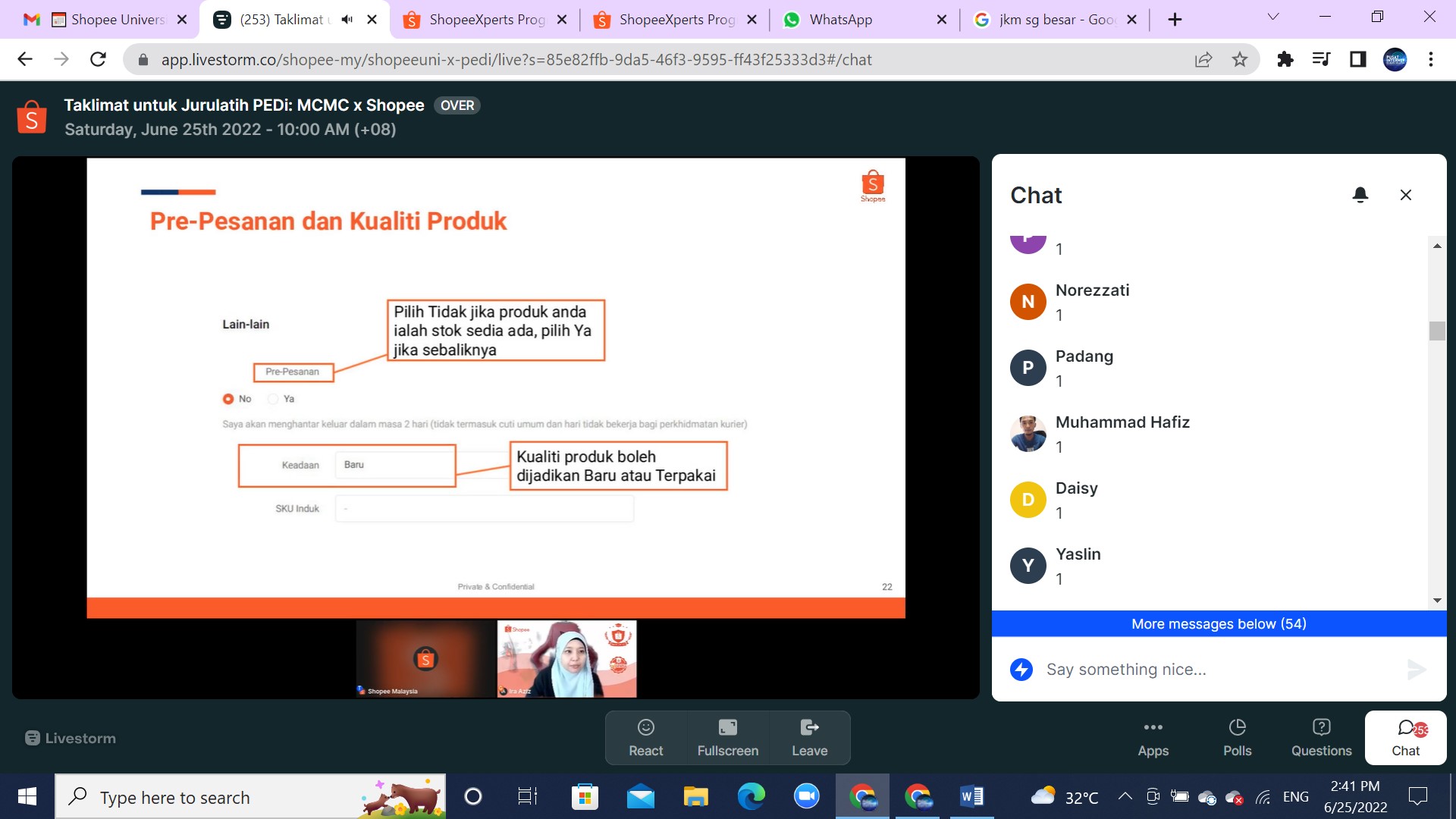Open Task View on taskbar
The width and height of the screenshot is (1456, 819).
point(526,796)
